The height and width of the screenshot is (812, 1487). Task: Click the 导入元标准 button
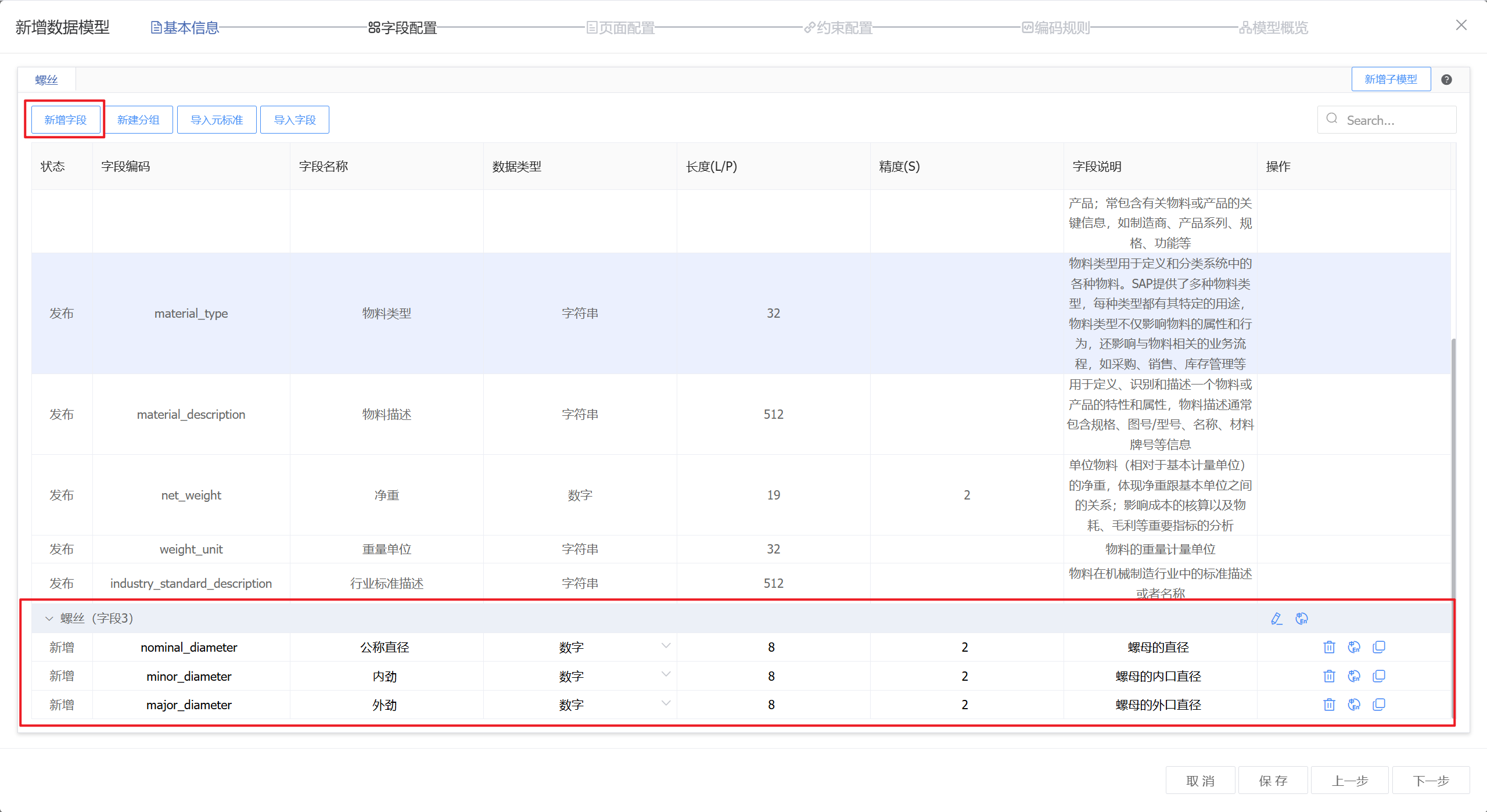tap(217, 120)
